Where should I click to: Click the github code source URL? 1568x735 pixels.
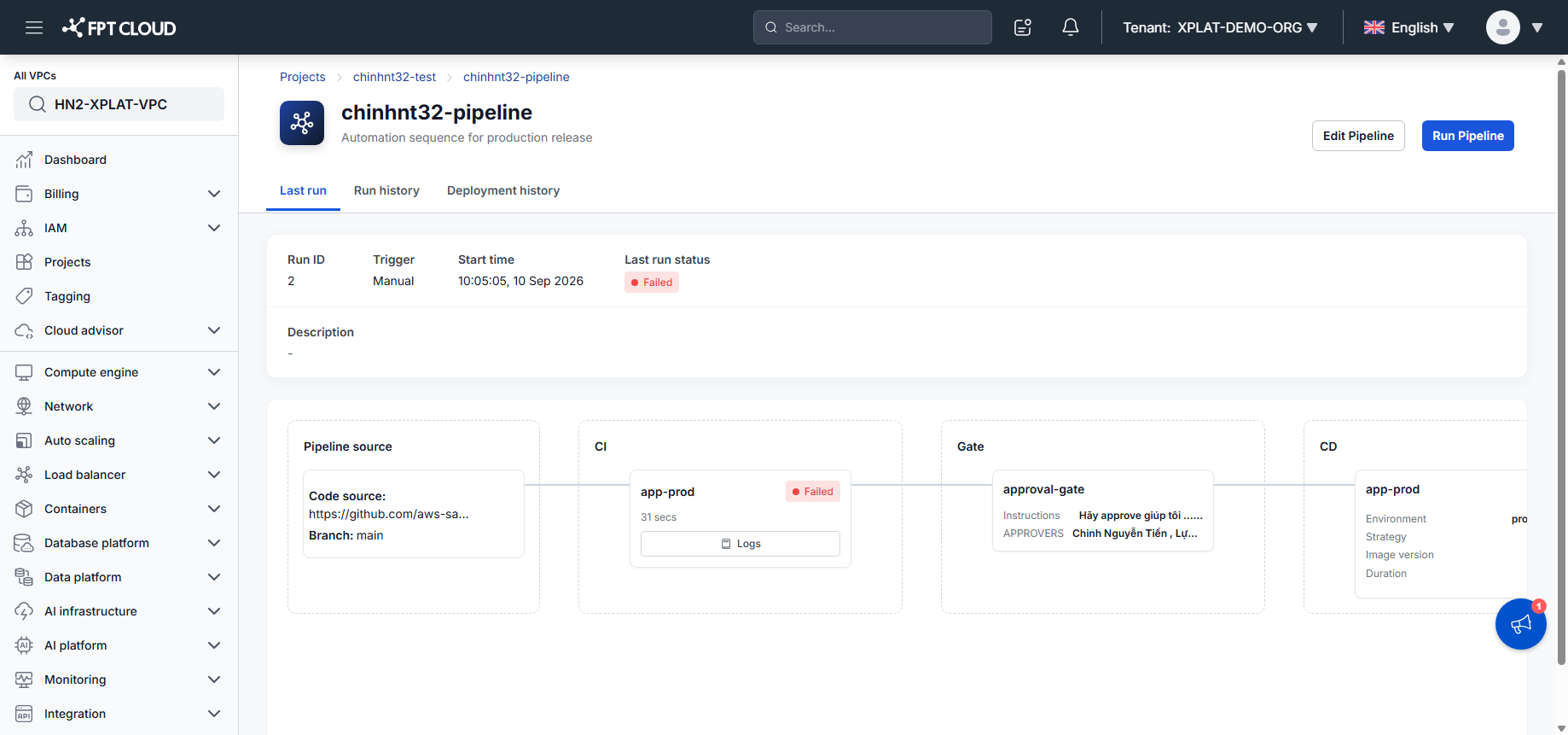pos(389,514)
